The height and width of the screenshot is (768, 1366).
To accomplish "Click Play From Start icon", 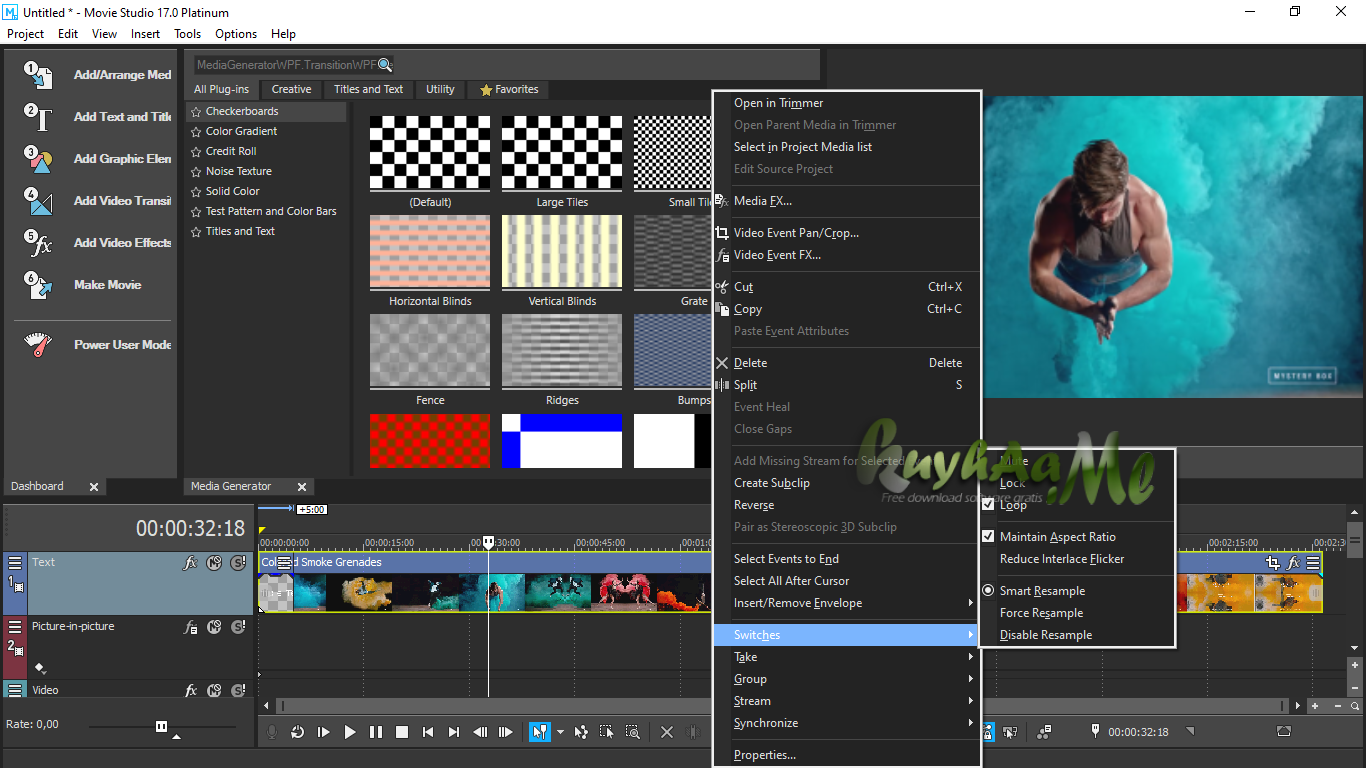I will (323, 732).
